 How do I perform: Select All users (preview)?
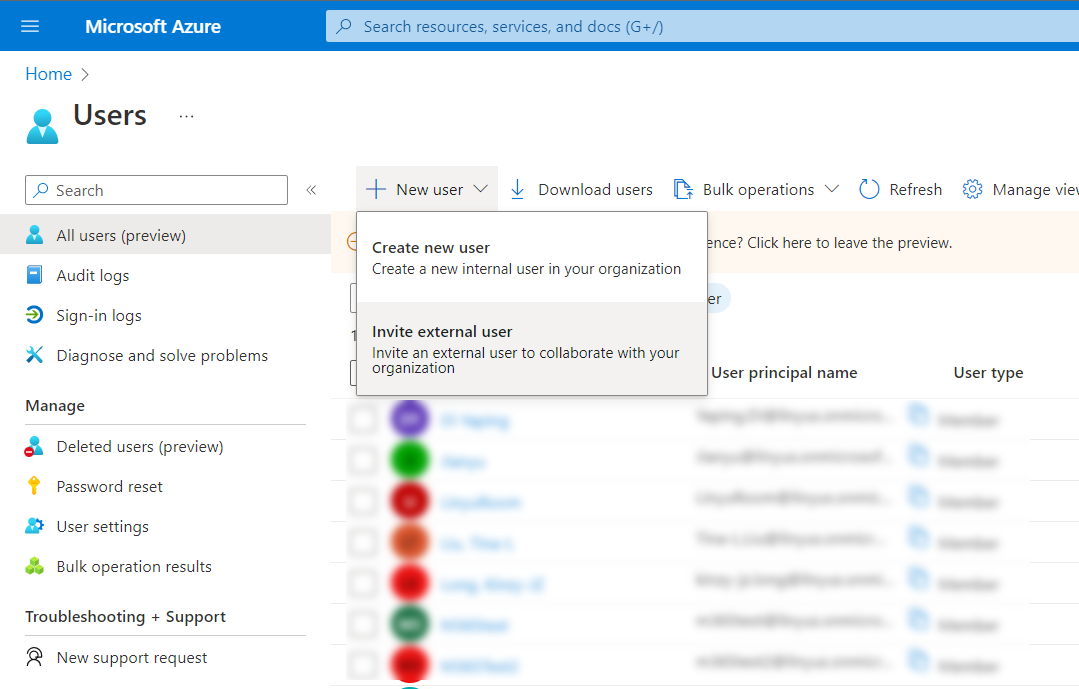[165, 235]
